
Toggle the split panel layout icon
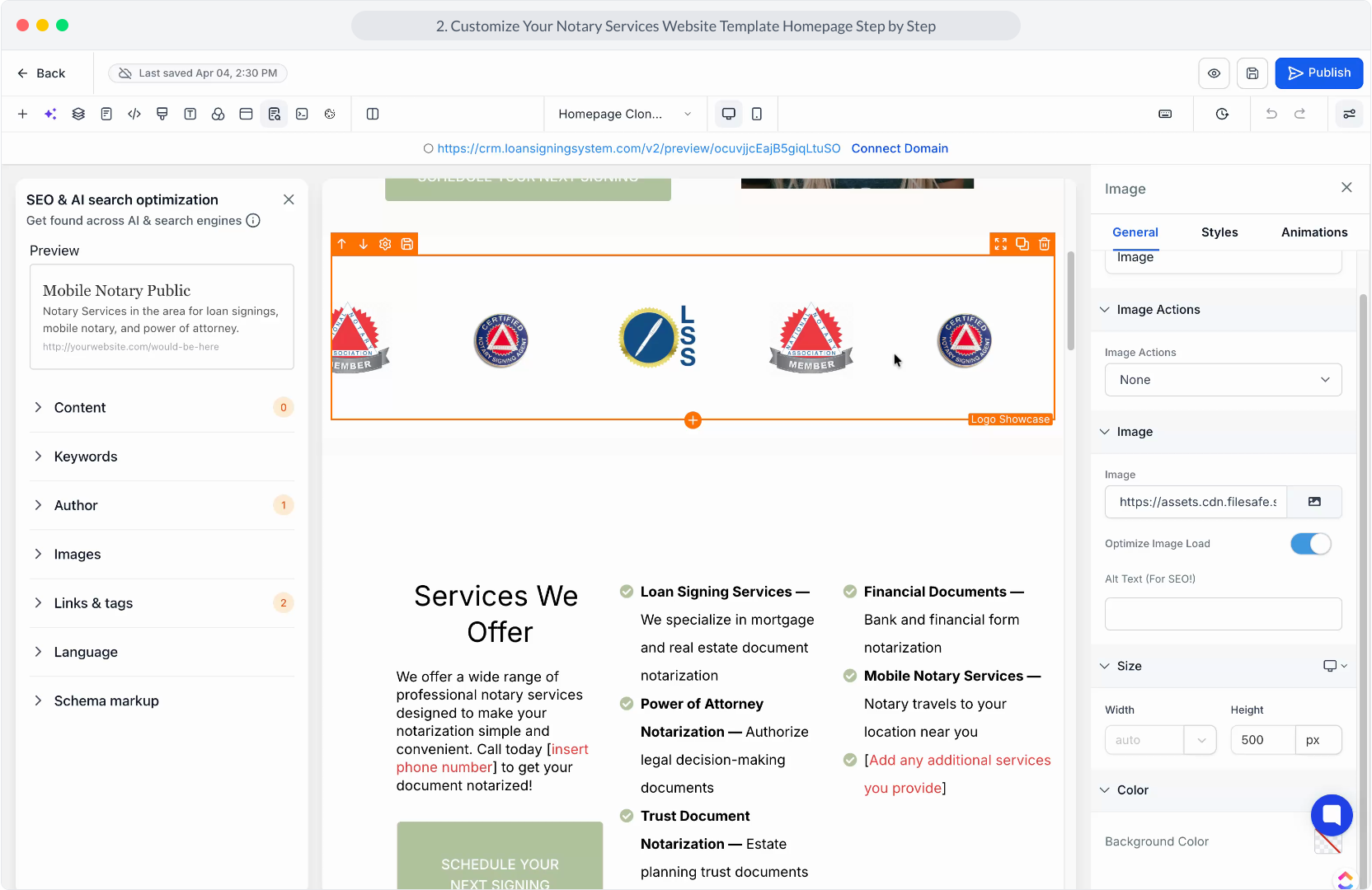click(373, 114)
